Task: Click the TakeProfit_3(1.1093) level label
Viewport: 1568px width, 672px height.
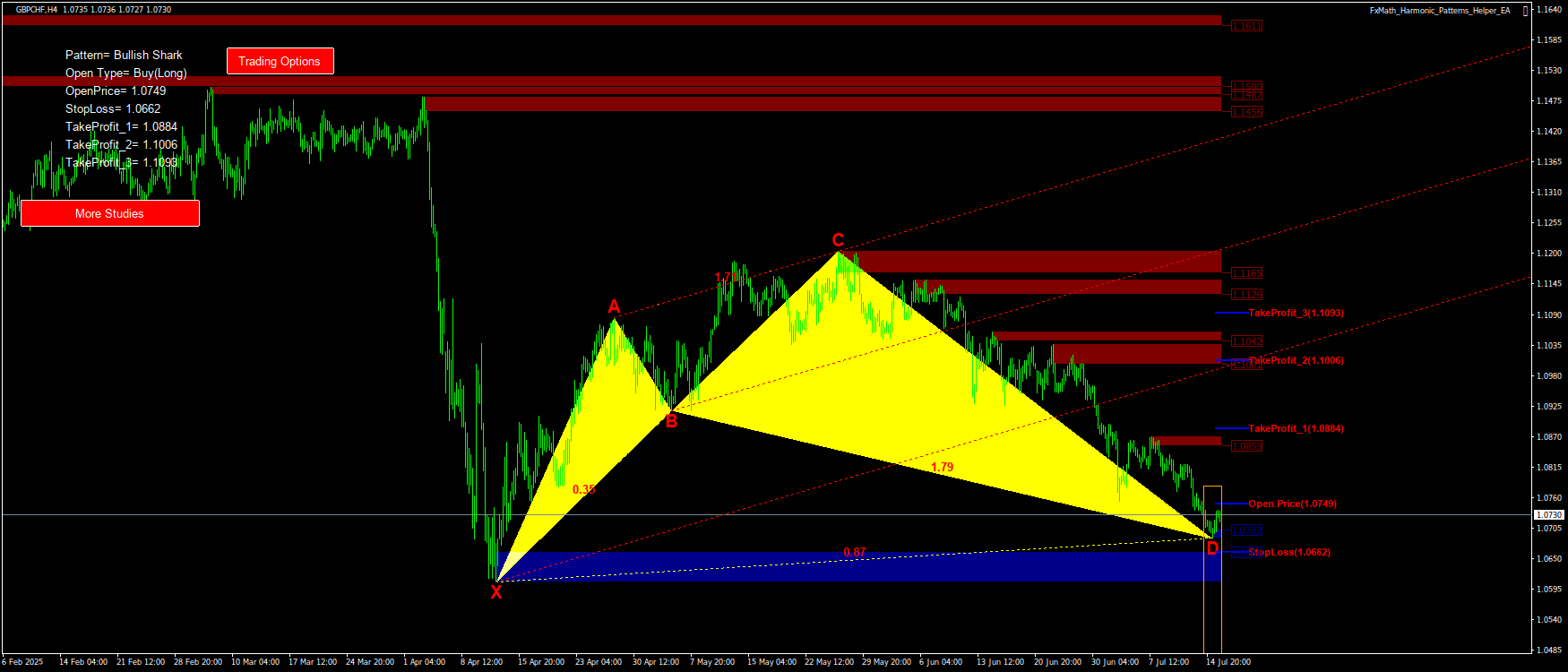Action: [x=1296, y=313]
